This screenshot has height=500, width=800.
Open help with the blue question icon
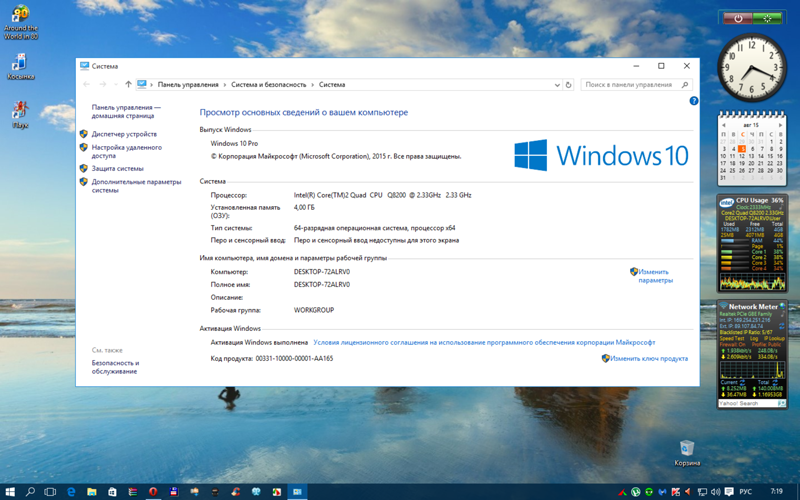pyautogui.click(x=693, y=101)
